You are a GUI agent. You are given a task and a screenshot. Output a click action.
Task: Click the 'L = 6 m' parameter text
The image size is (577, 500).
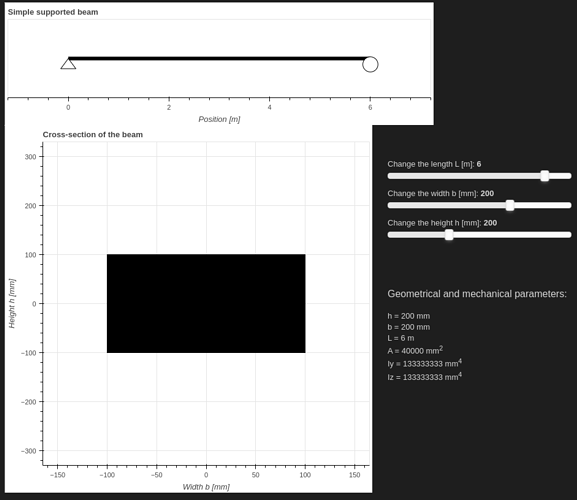click(x=401, y=338)
